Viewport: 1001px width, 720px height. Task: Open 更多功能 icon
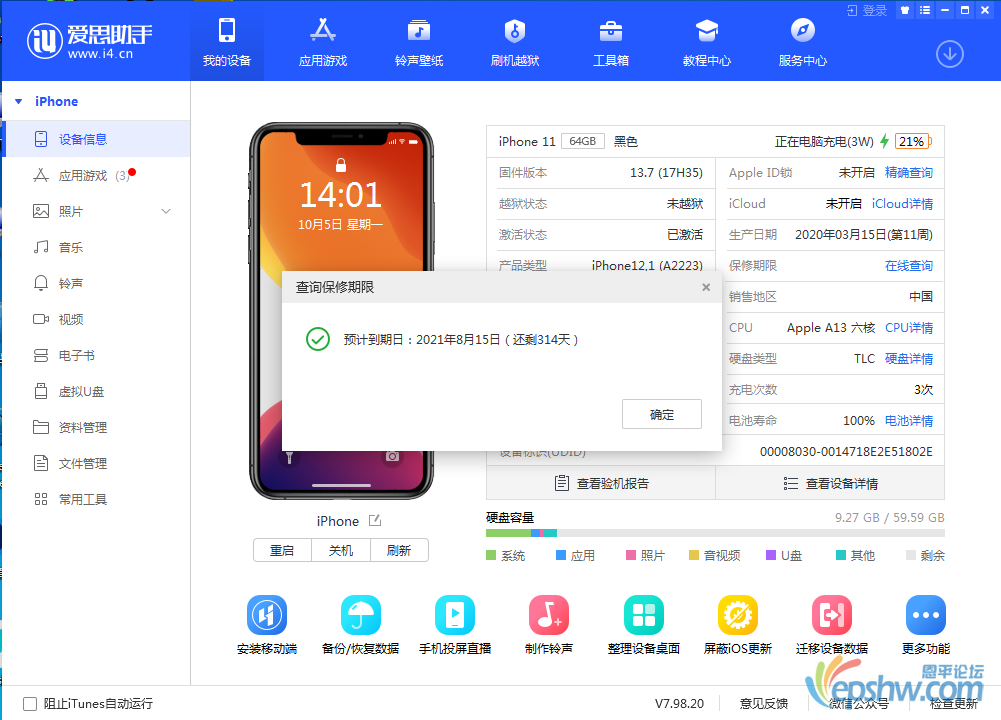click(926, 615)
